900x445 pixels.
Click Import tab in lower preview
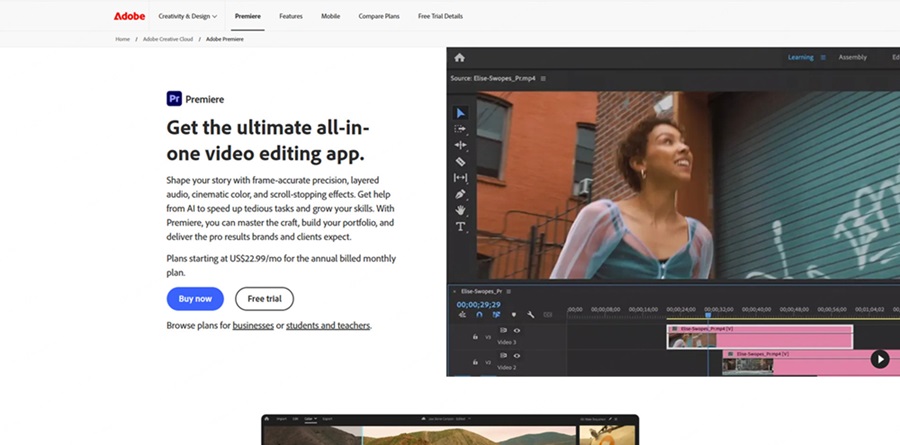(x=281, y=419)
